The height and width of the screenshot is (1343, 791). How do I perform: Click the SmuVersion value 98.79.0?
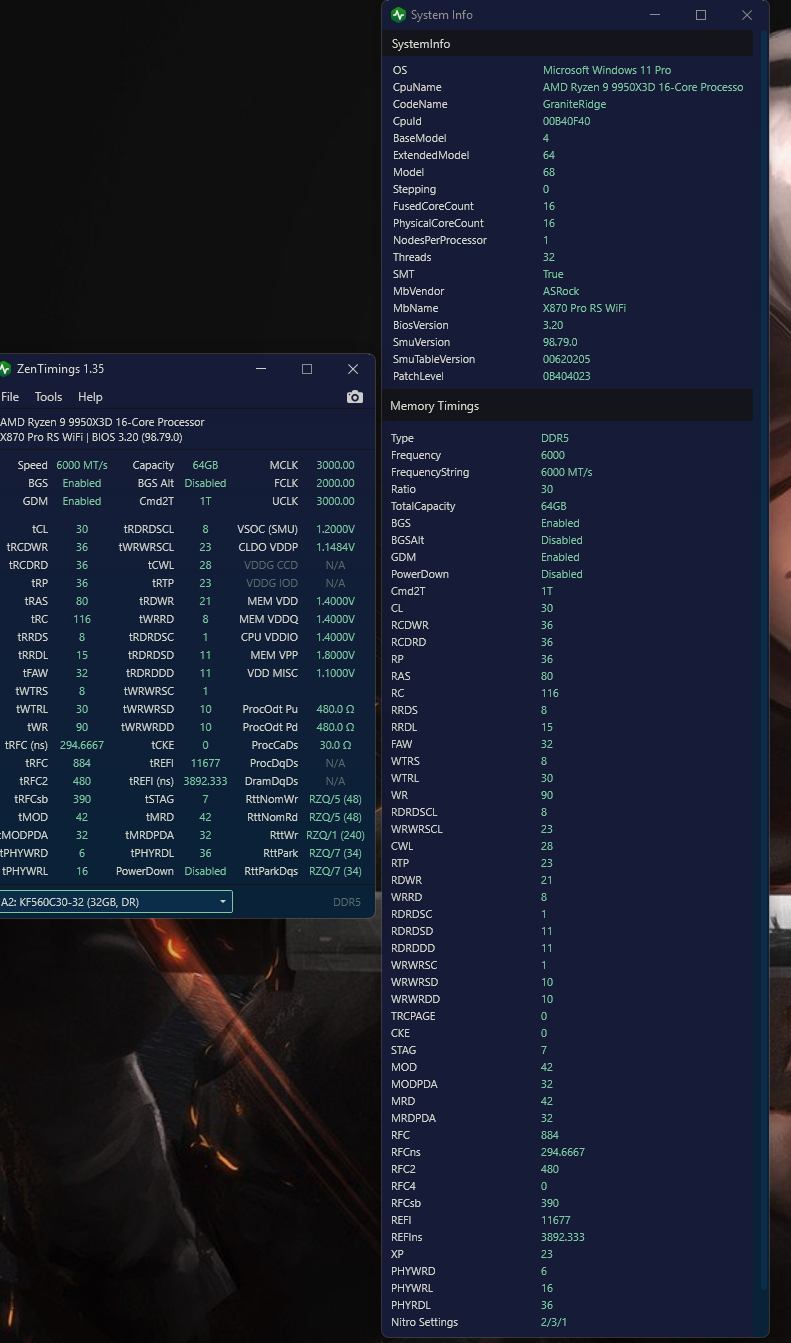(559, 342)
